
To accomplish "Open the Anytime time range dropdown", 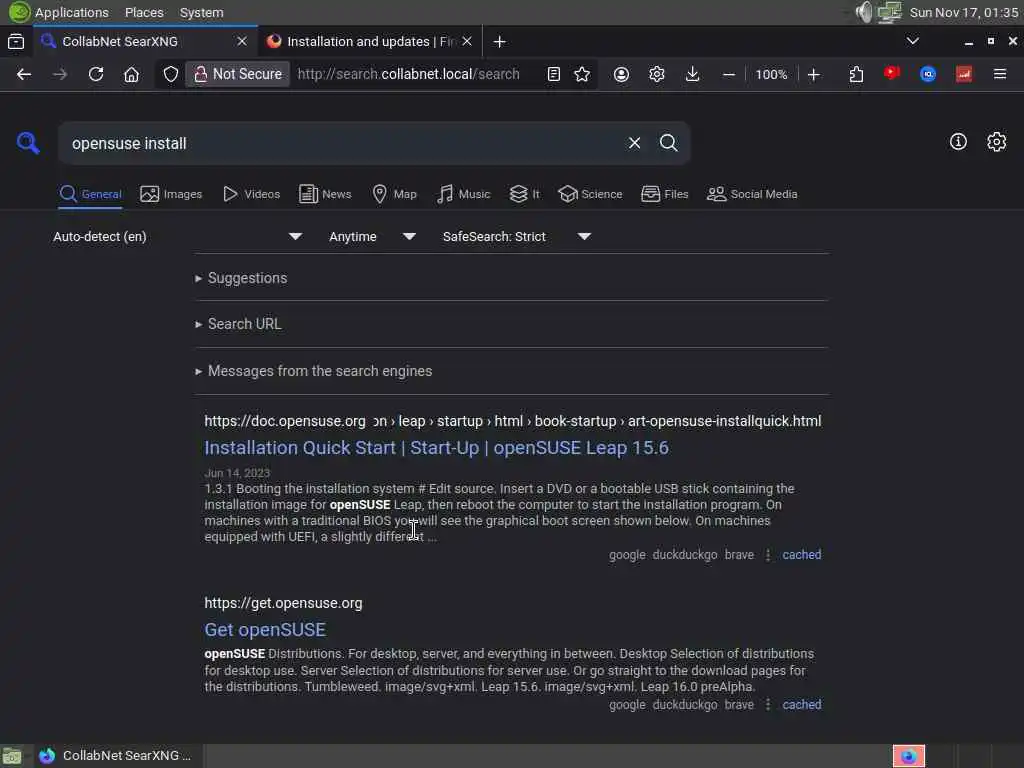I will click(x=372, y=236).
